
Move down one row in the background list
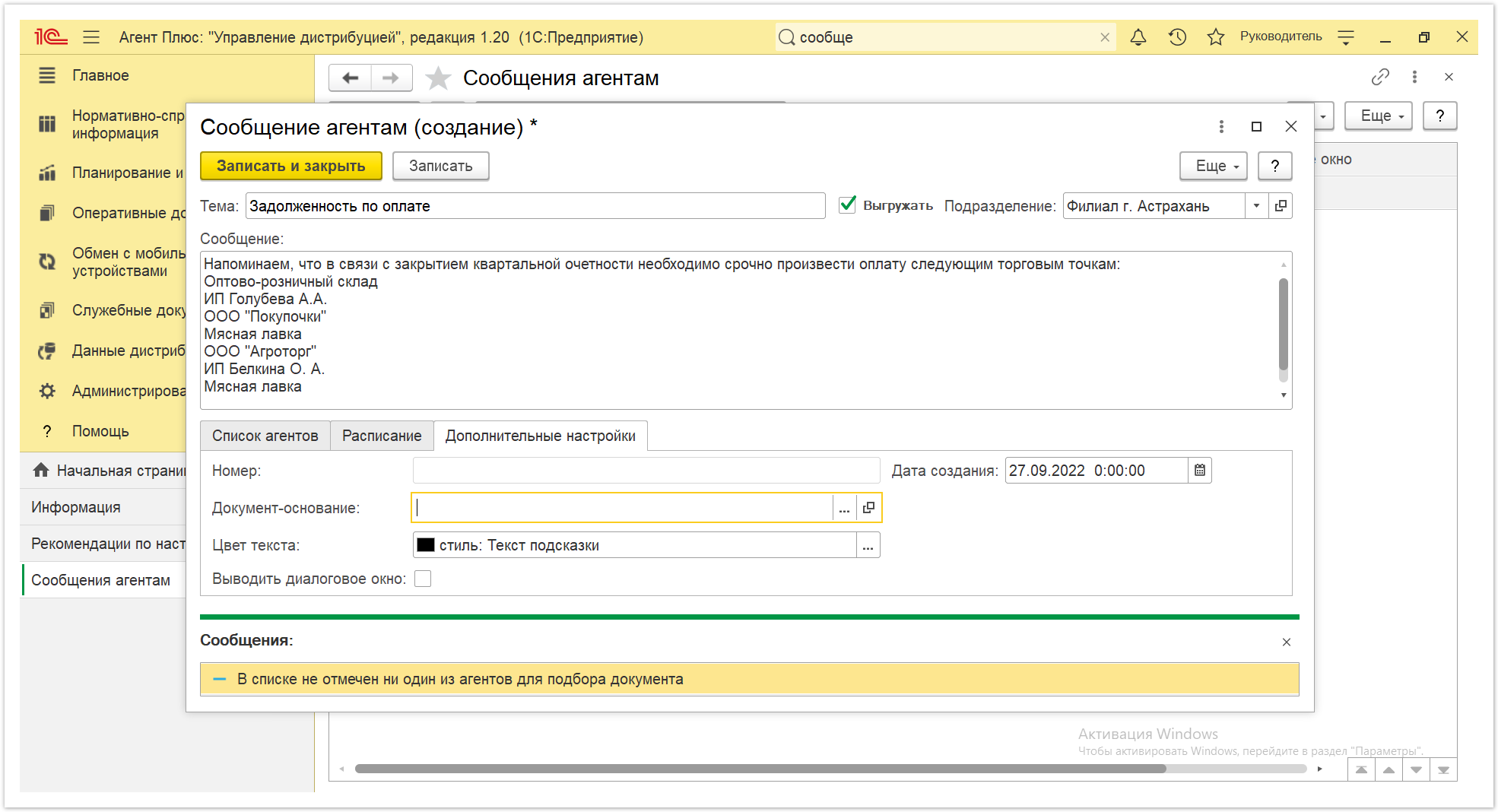pyautogui.click(x=1416, y=769)
